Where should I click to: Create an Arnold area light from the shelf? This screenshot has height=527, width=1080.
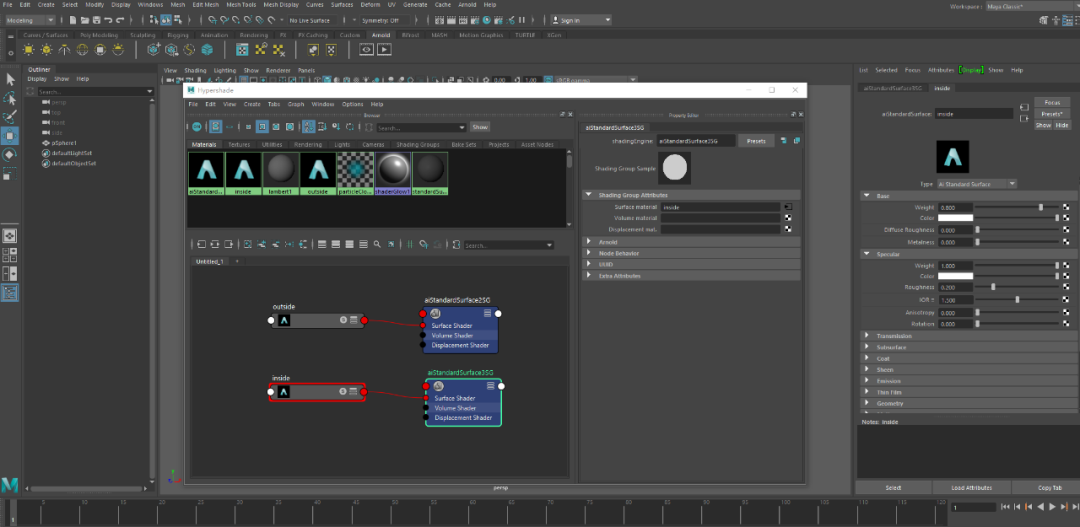[28, 50]
